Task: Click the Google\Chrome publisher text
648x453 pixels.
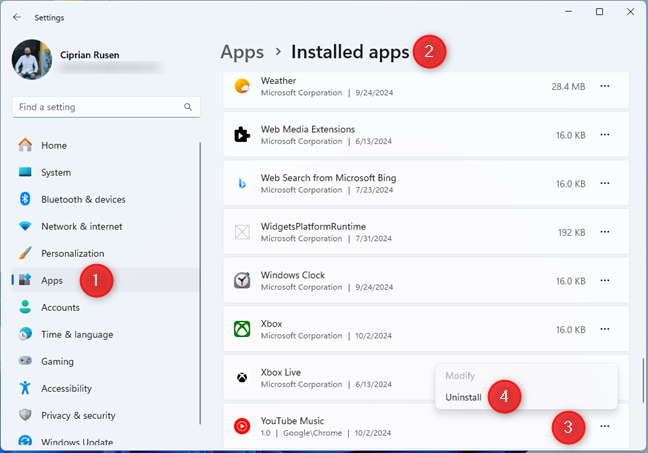Action: pyautogui.click(x=312, y=433)
